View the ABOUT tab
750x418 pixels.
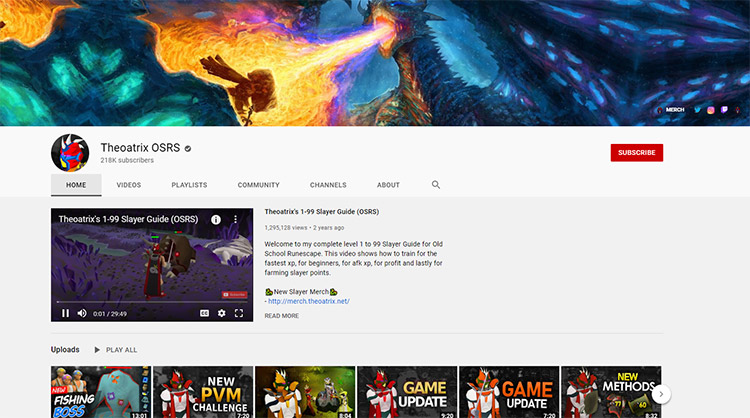(388, 185)
